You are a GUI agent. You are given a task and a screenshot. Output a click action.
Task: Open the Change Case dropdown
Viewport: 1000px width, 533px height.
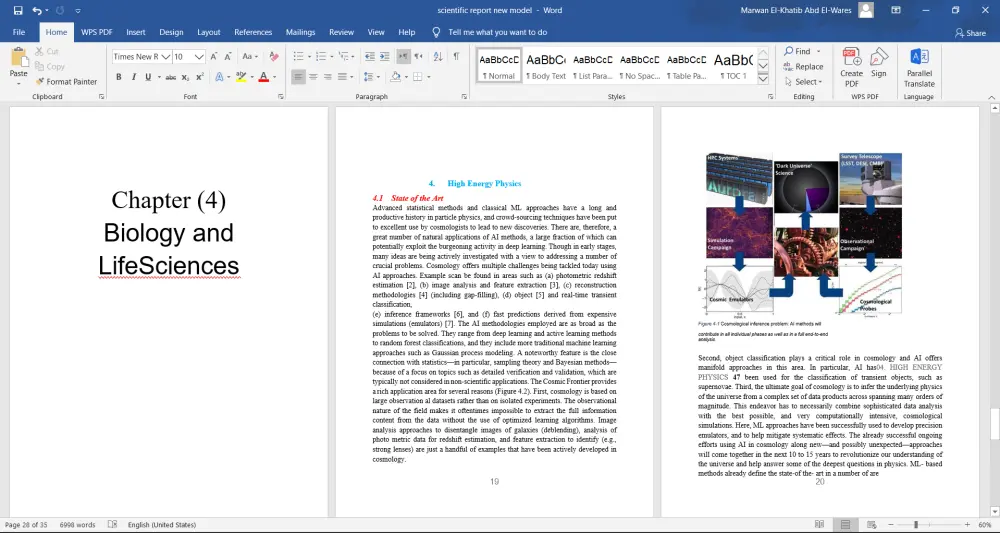[250, 57]
